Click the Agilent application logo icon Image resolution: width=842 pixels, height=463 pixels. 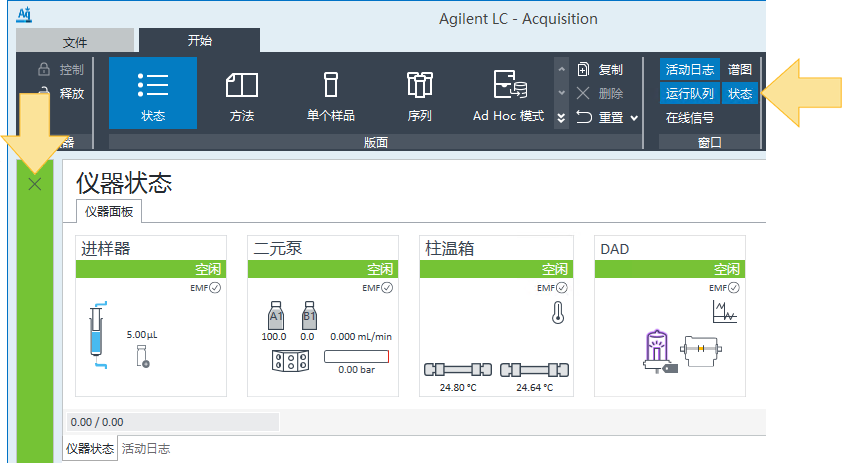click(24, 14)
